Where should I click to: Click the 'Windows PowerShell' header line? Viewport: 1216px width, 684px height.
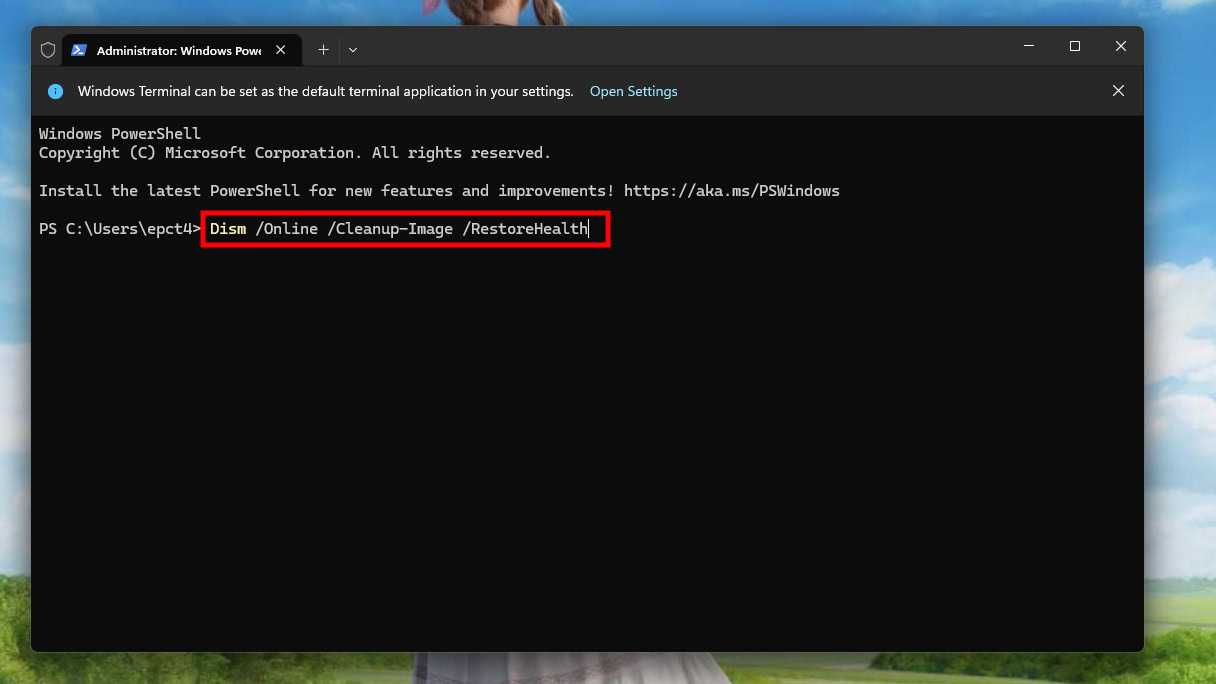click(120, 134)
